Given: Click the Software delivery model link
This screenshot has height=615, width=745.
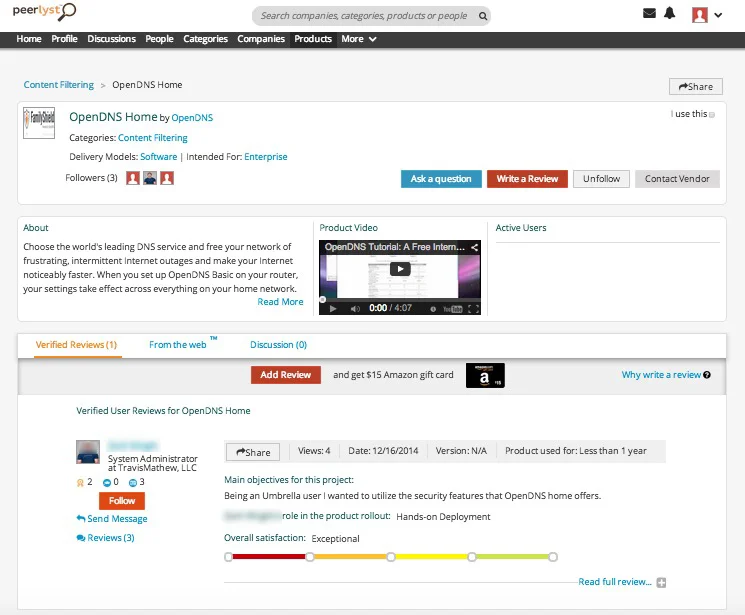Looking at the screenshot, I should (x=159, y=157).
